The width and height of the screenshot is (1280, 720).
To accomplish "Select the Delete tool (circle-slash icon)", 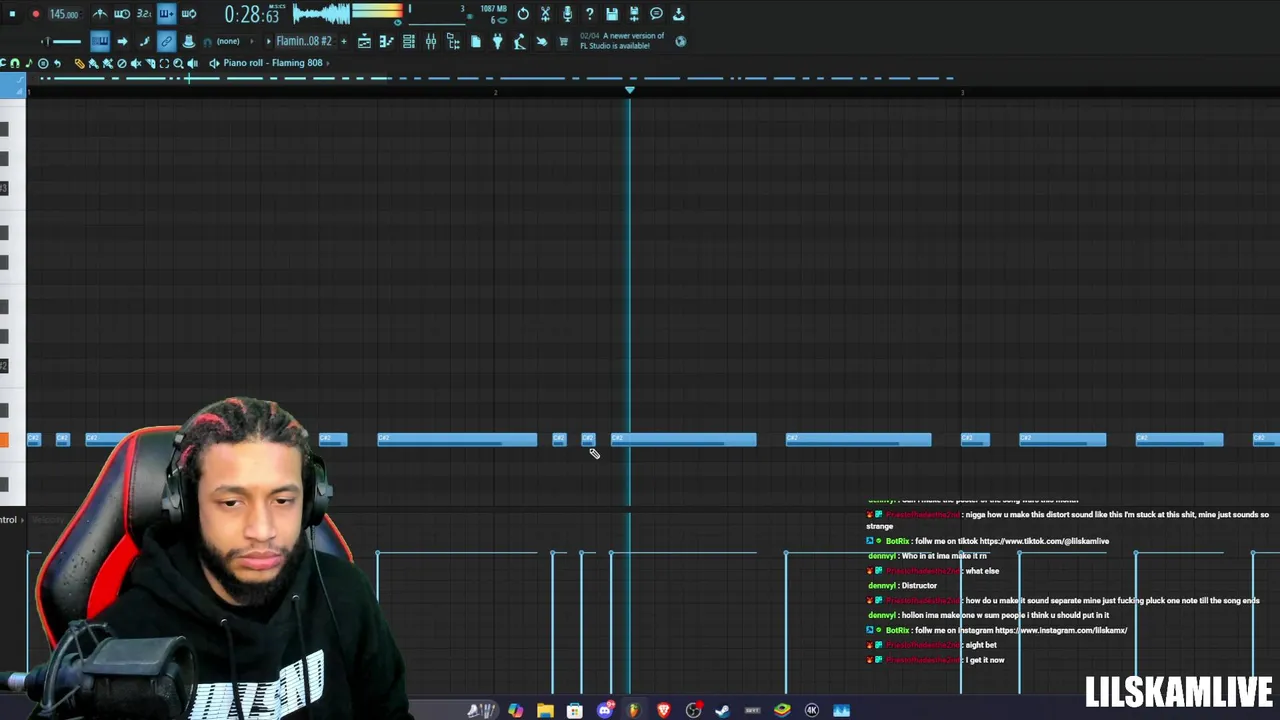I will 121,63.
